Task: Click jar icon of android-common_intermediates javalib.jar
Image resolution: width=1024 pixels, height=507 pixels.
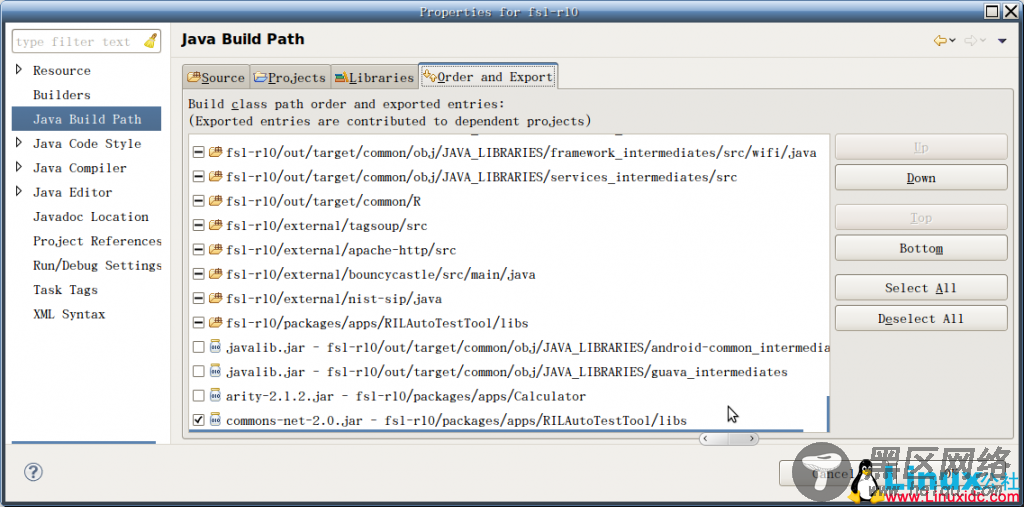Action: click(x=216, y=347)
